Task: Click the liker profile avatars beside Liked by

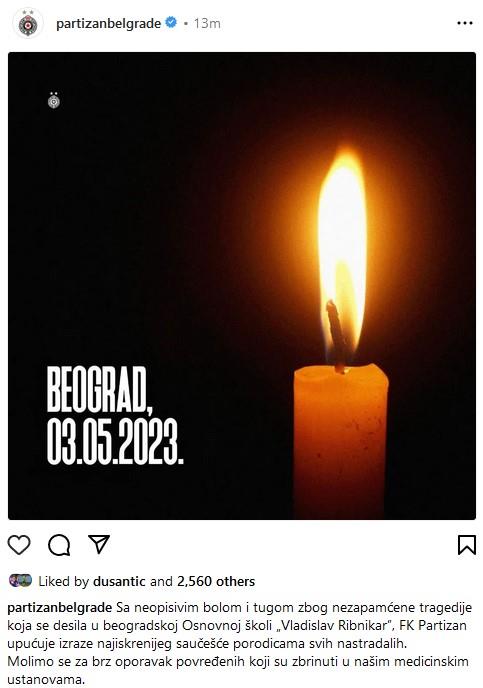Action: 21,580
